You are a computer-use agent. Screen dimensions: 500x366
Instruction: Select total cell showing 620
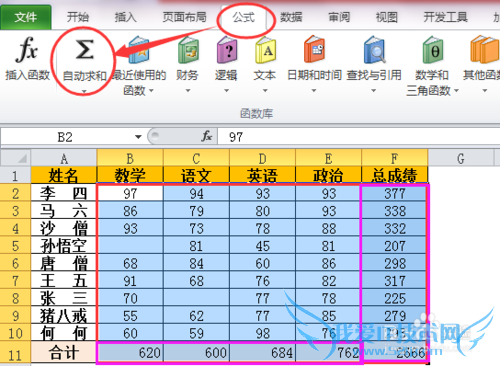tap(130, 353)
